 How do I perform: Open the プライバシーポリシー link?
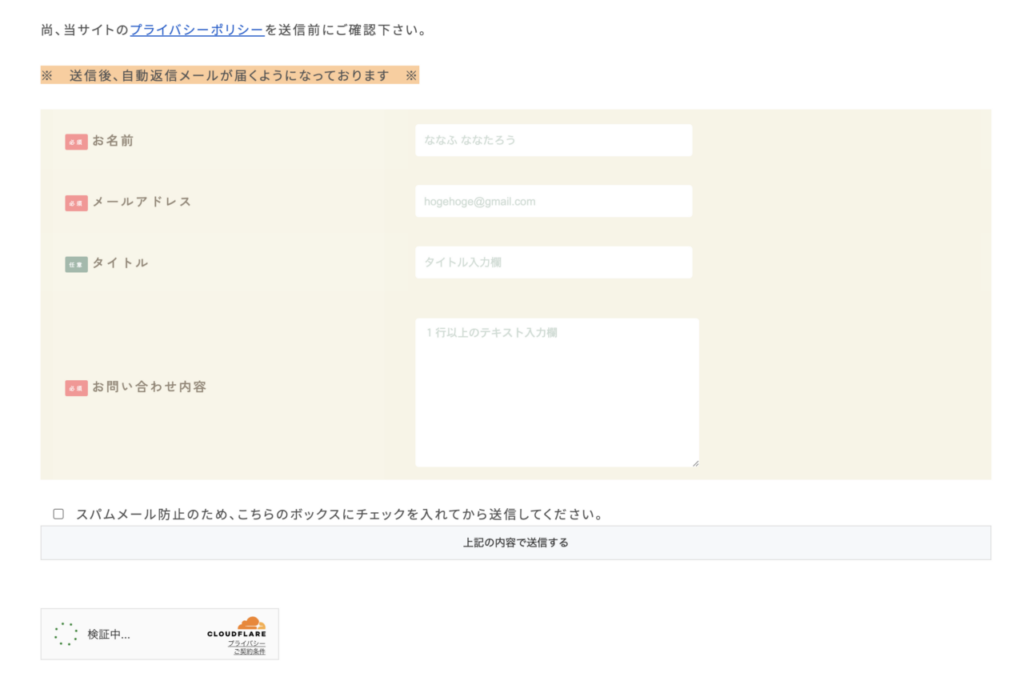[197, 30]
